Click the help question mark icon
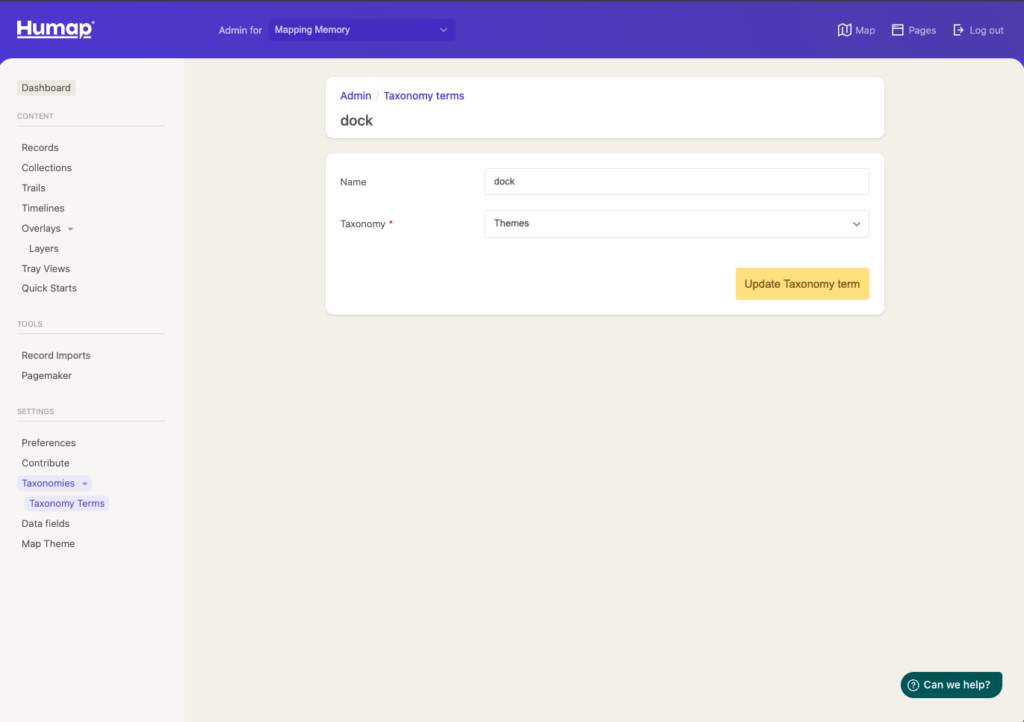Screen dimensions: 1024x722 pos(913,685)
